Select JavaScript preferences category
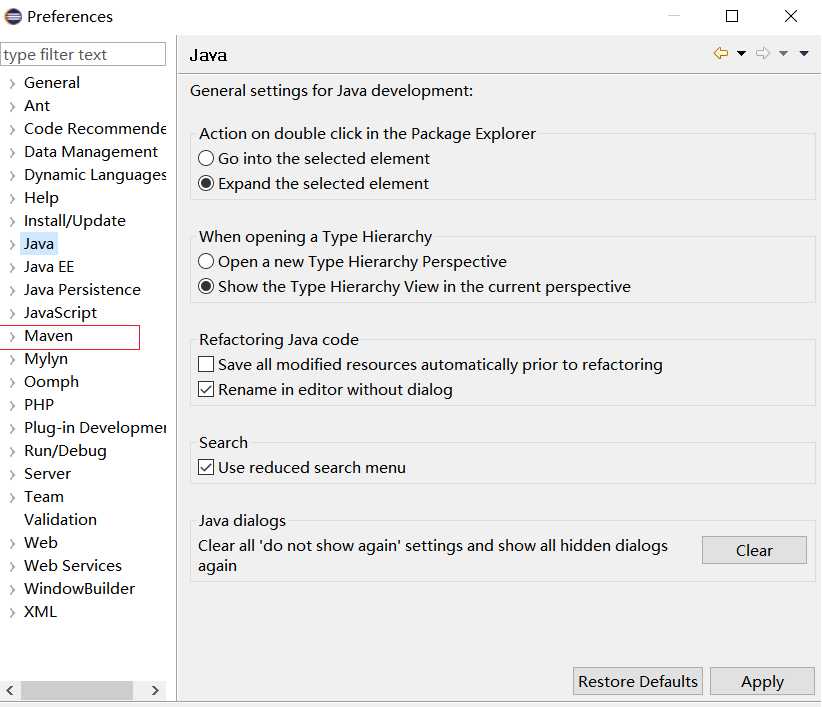This screenshot has width=822, height=707. (60, 312)
